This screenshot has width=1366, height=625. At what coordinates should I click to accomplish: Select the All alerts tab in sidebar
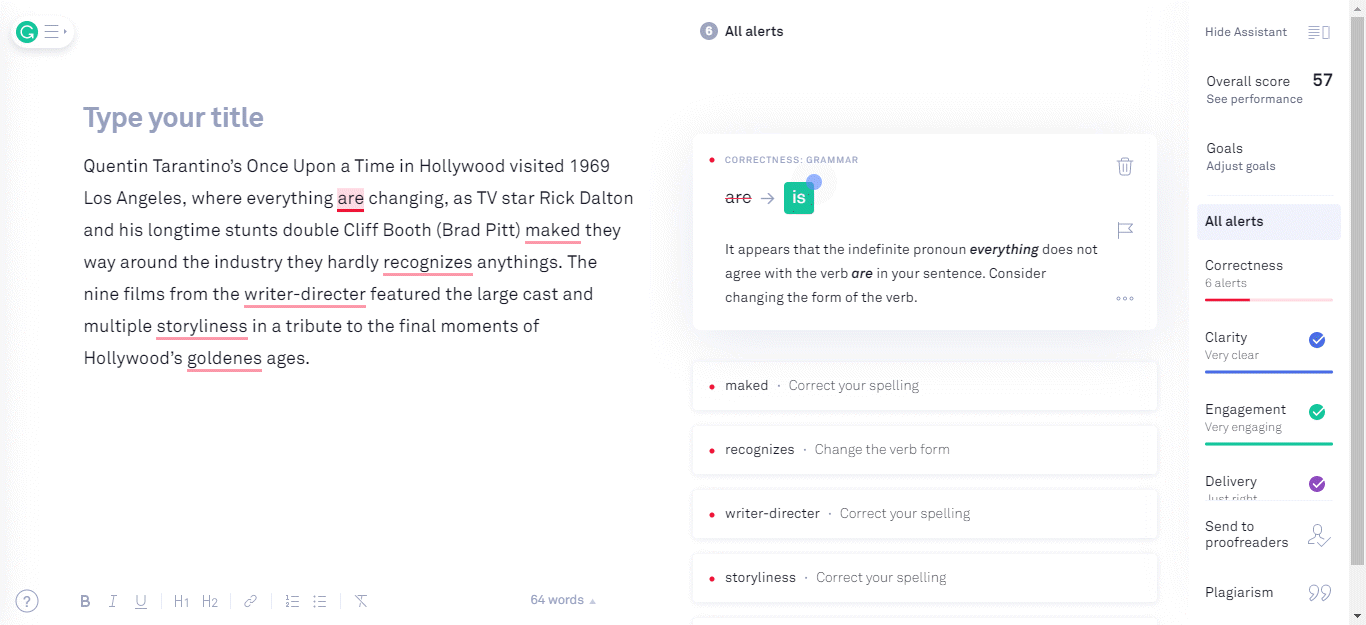1269,222
